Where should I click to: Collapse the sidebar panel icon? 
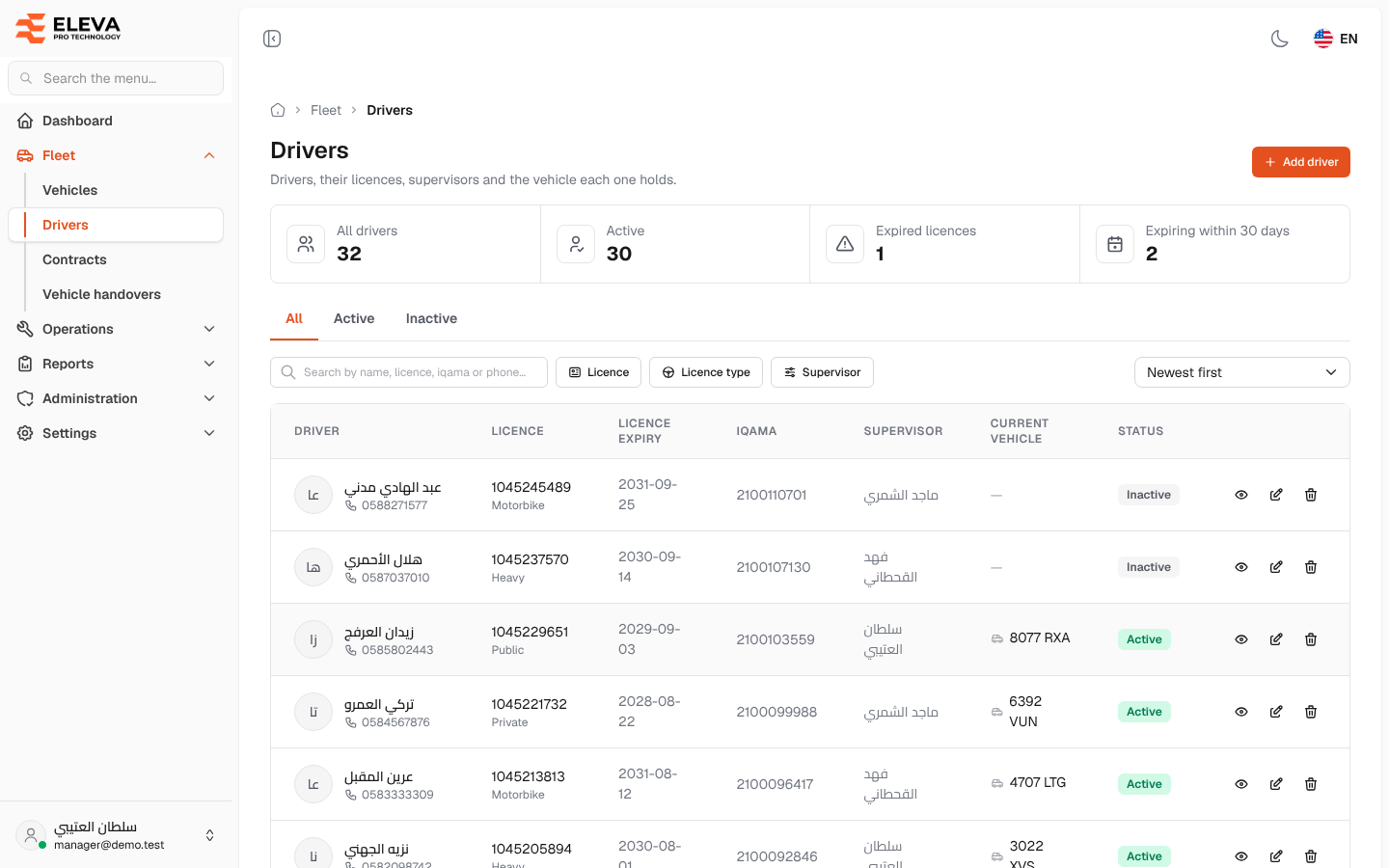[x=272, y=39]
